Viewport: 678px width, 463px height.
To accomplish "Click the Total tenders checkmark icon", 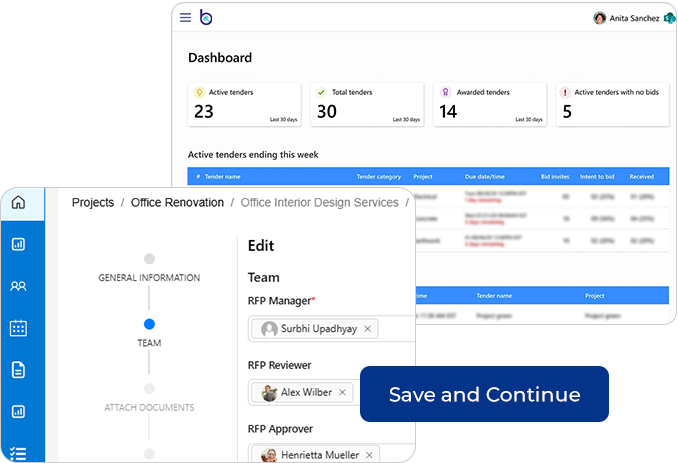I will click(321, 92).
